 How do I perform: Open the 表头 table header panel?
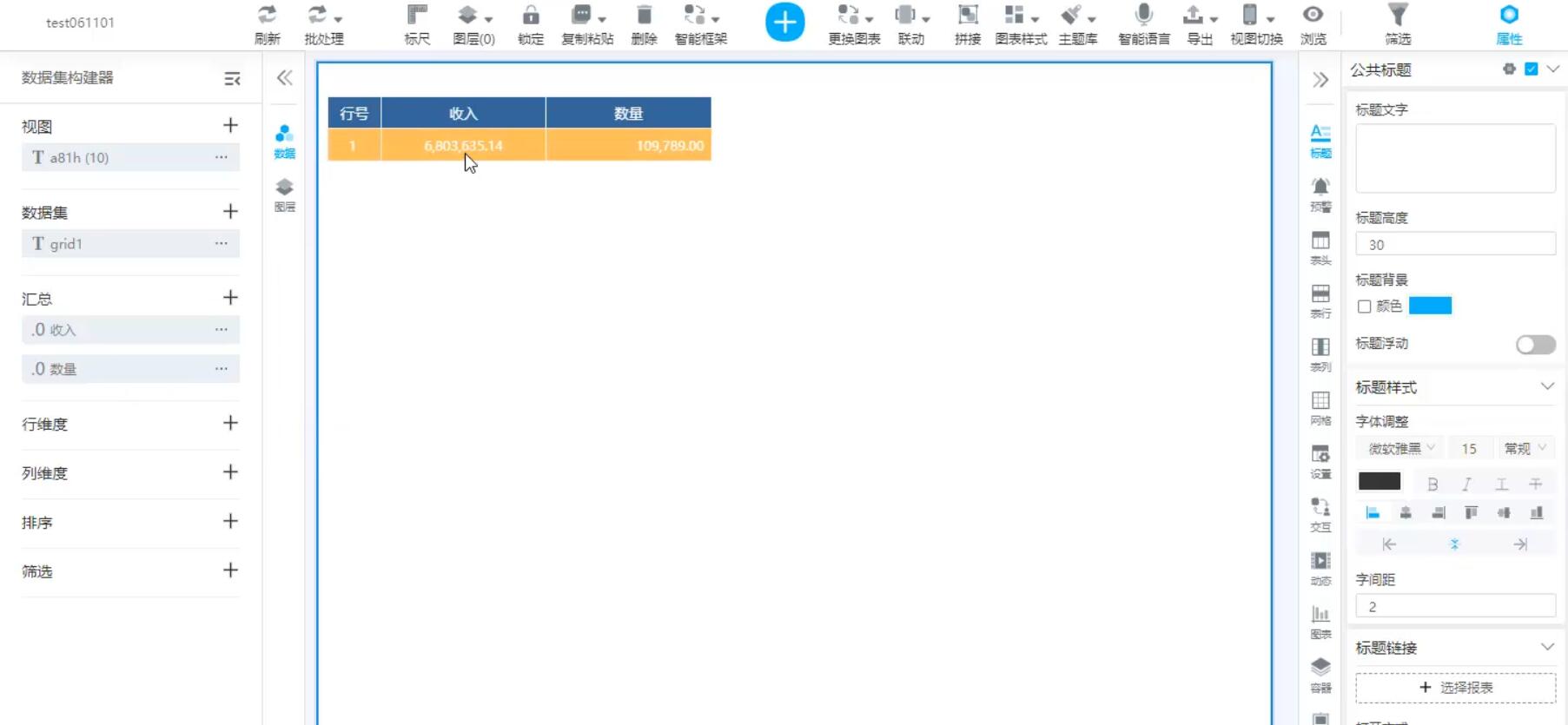click(x=1320, y=248)
